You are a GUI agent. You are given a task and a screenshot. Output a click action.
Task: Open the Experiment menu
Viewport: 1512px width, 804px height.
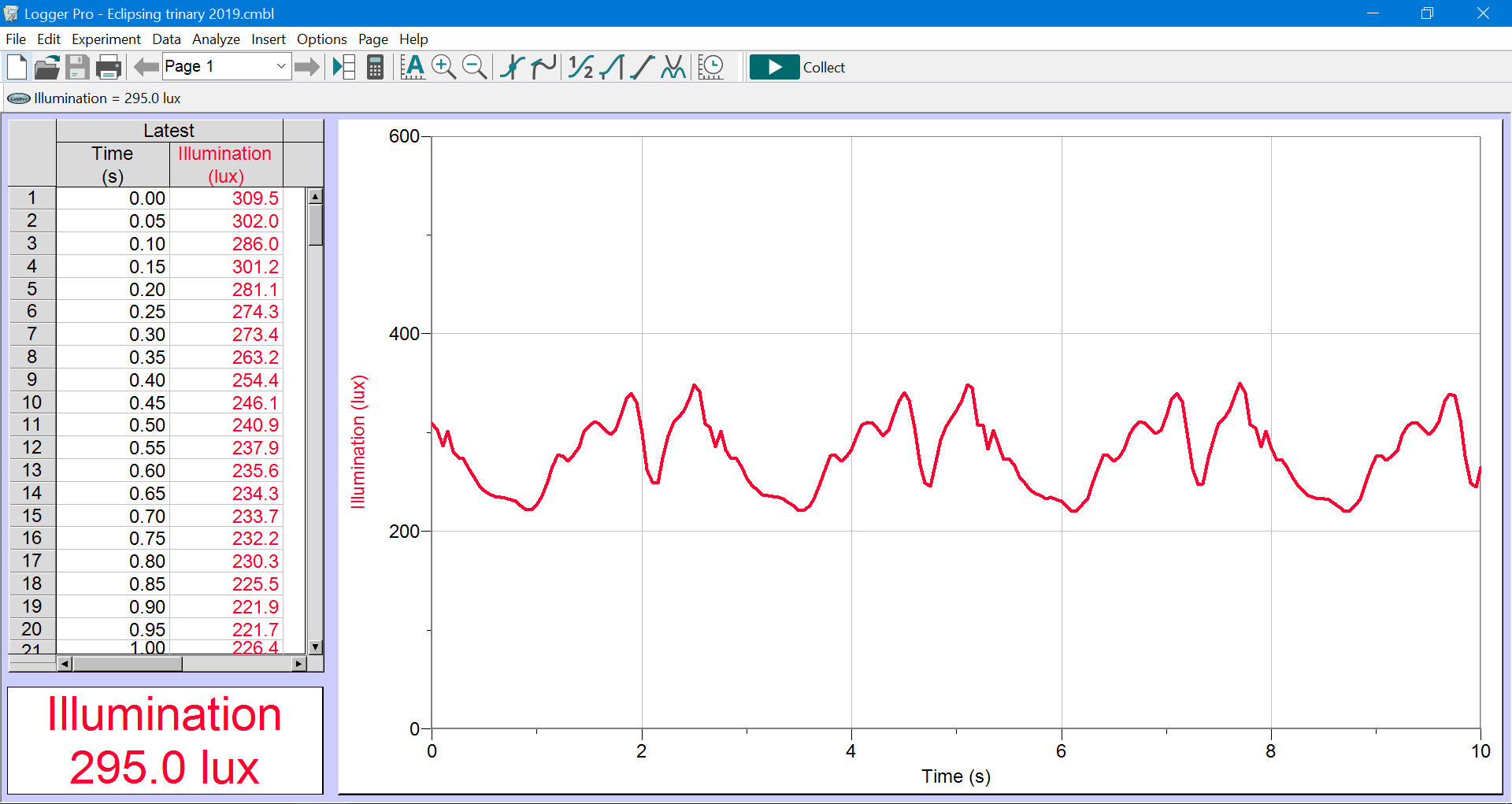(106, 39)
